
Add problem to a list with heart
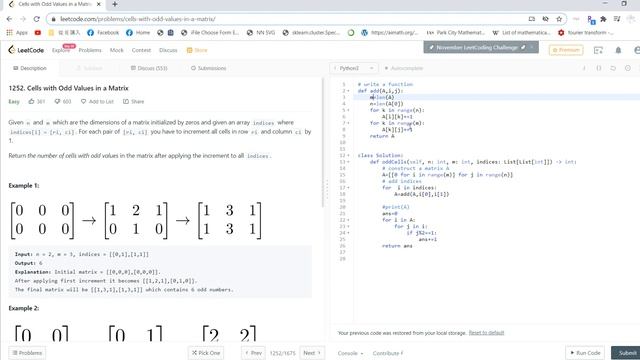point(97,101)
